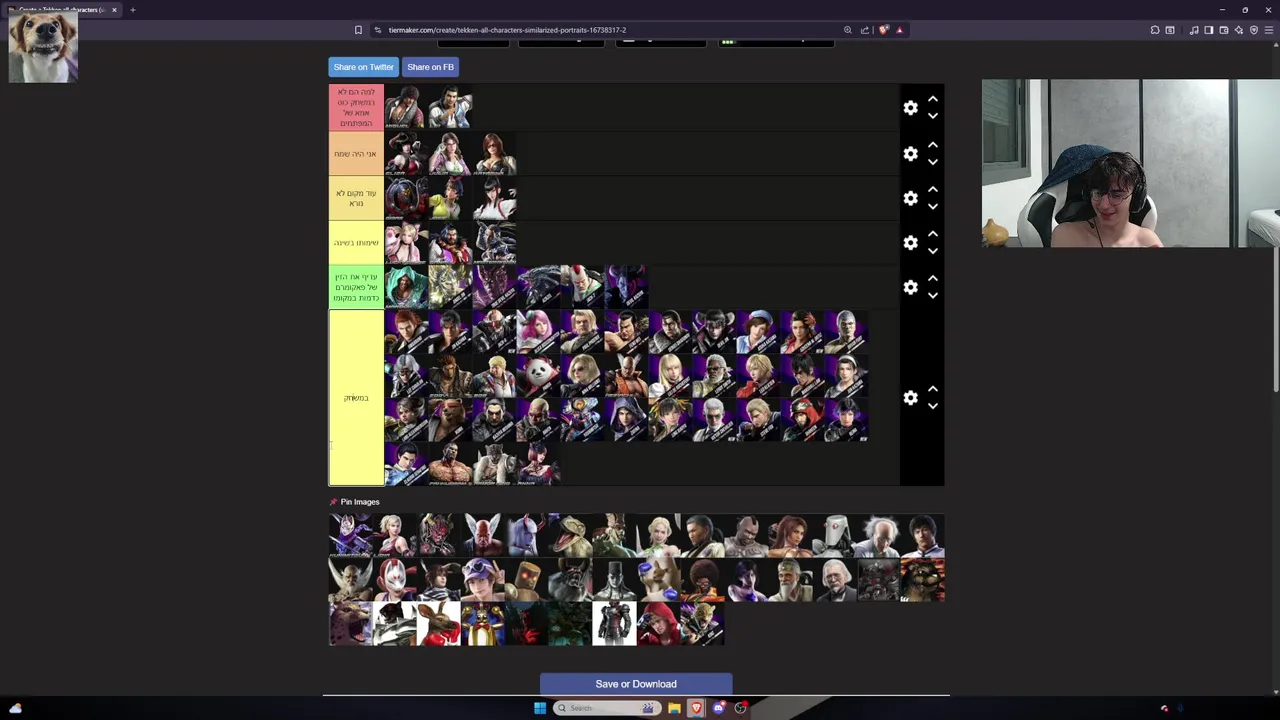Open the page zoom magnifier icon

coord(848,30)
